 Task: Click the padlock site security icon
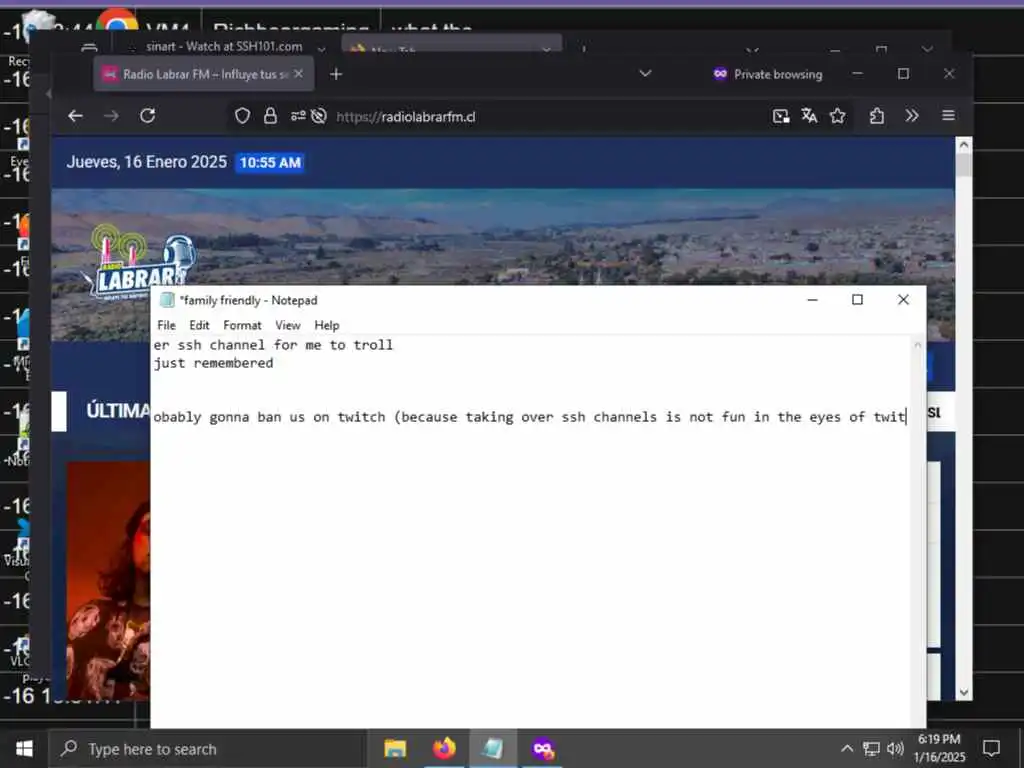[270, 116]
